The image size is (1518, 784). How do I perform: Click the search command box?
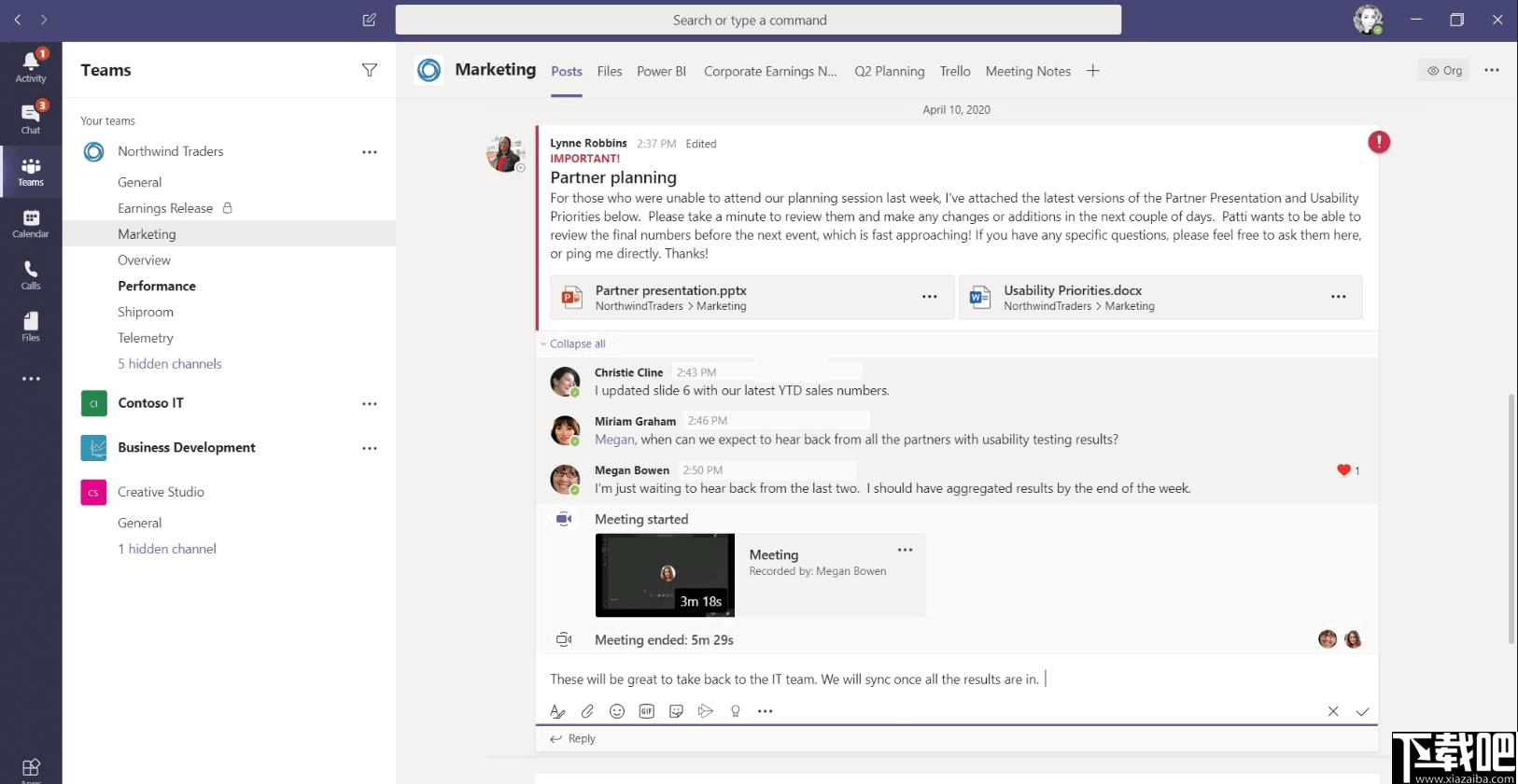[758, 20]
